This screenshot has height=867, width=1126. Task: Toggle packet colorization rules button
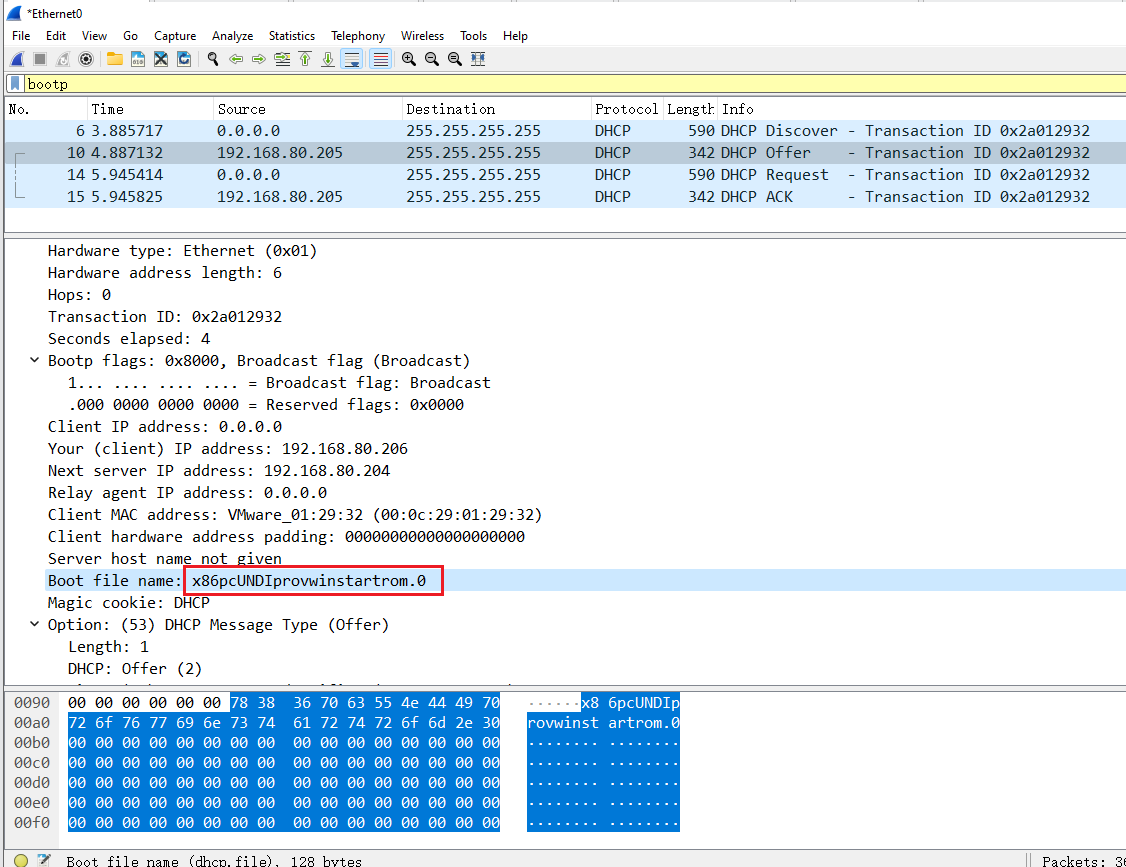[381, 59]
